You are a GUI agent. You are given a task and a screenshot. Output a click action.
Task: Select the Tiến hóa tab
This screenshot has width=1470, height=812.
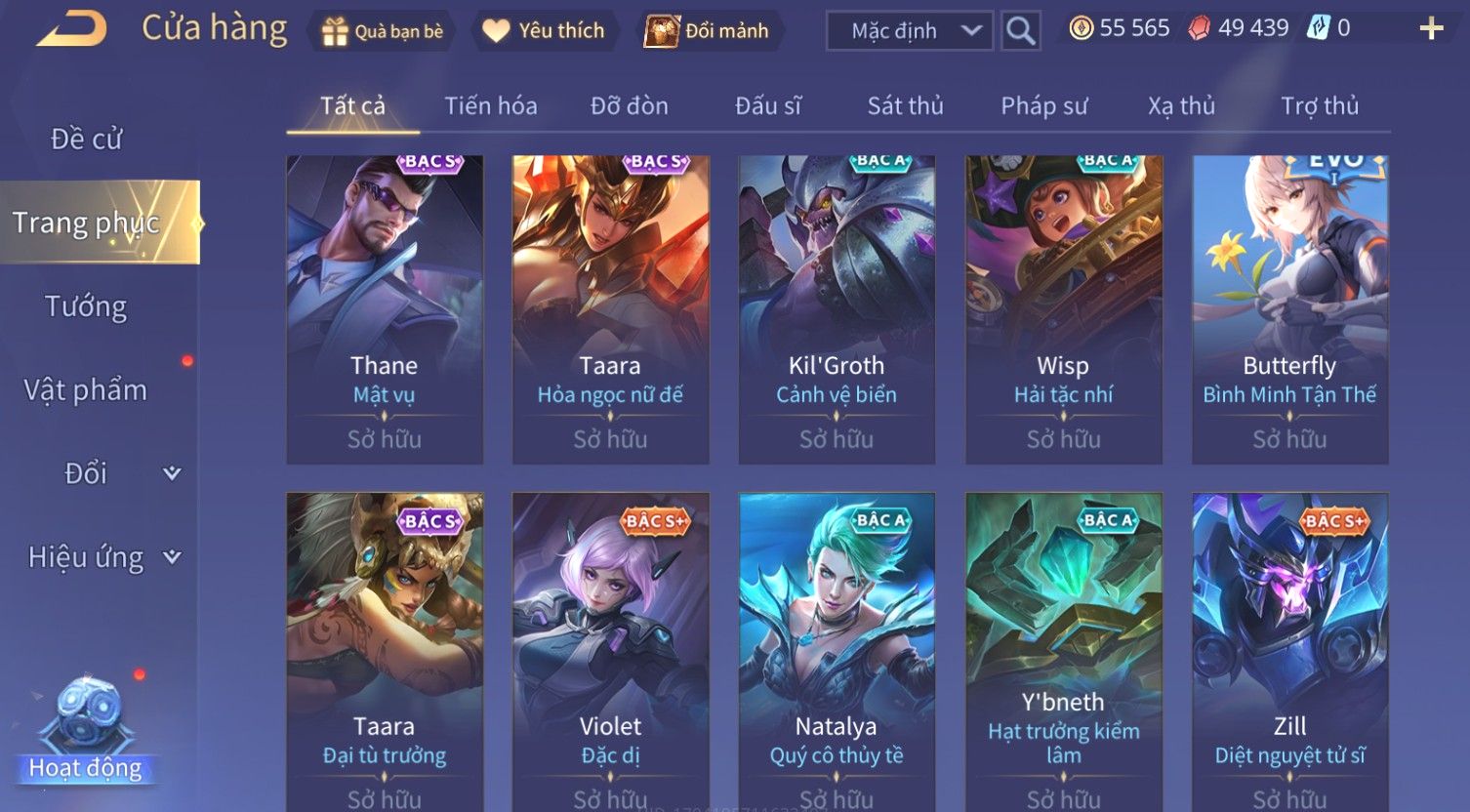[x=491, y=105]
